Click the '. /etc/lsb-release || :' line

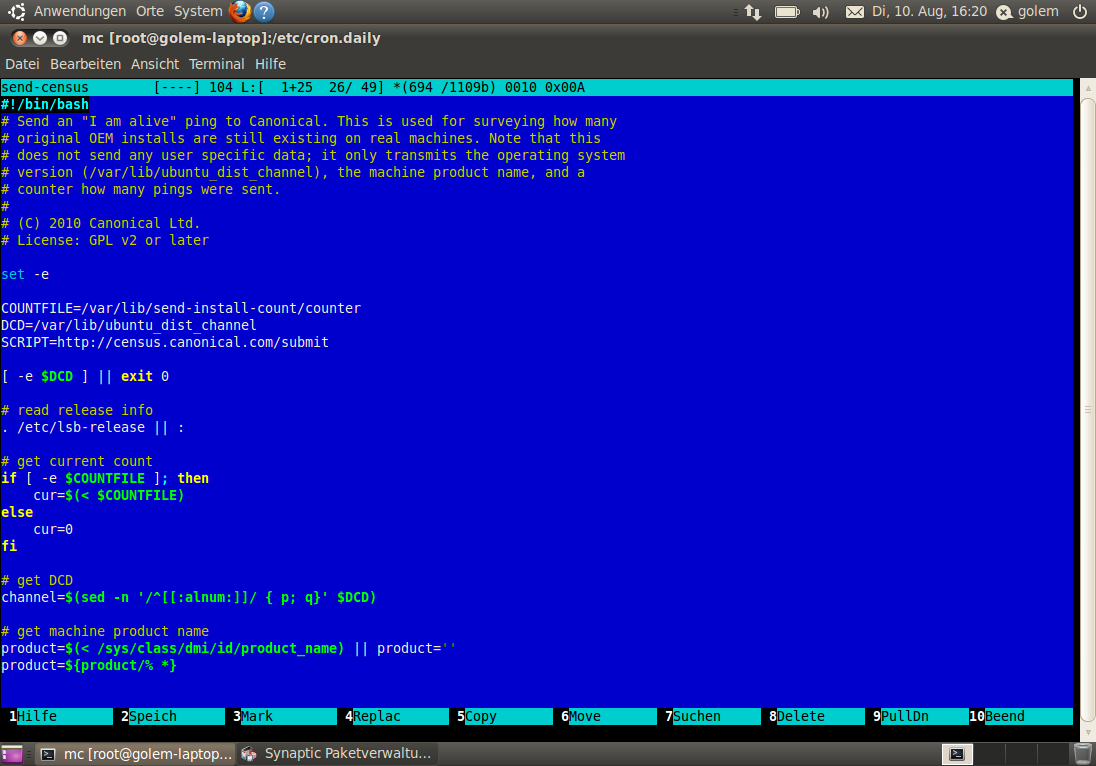93,428
